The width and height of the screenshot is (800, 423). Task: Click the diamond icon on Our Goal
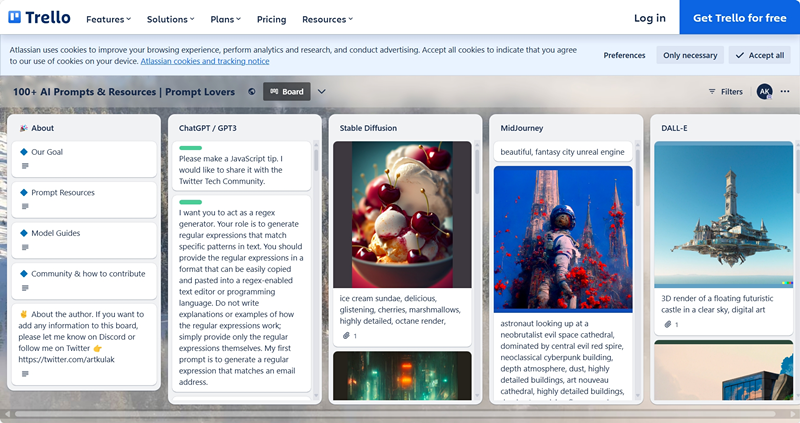click(23, 152)
